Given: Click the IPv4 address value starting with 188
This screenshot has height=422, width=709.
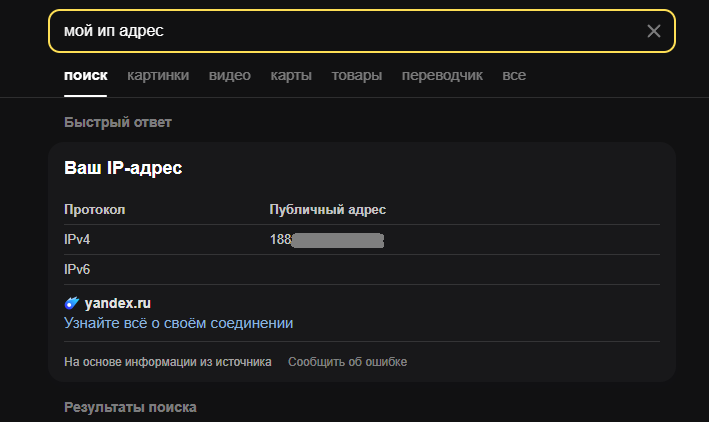Looking at the screenshot, I should pyautogui.click(x=326, y=240).
